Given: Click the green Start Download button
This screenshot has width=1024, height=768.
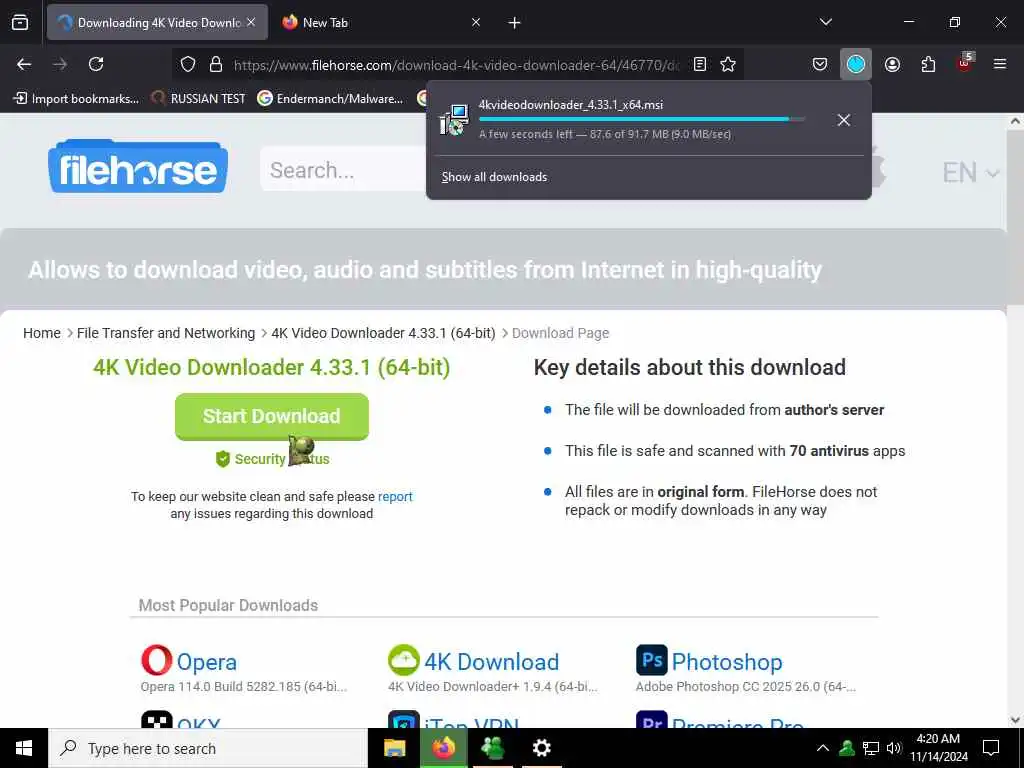Looking at the screenshot, I should (x=272, y=417).
